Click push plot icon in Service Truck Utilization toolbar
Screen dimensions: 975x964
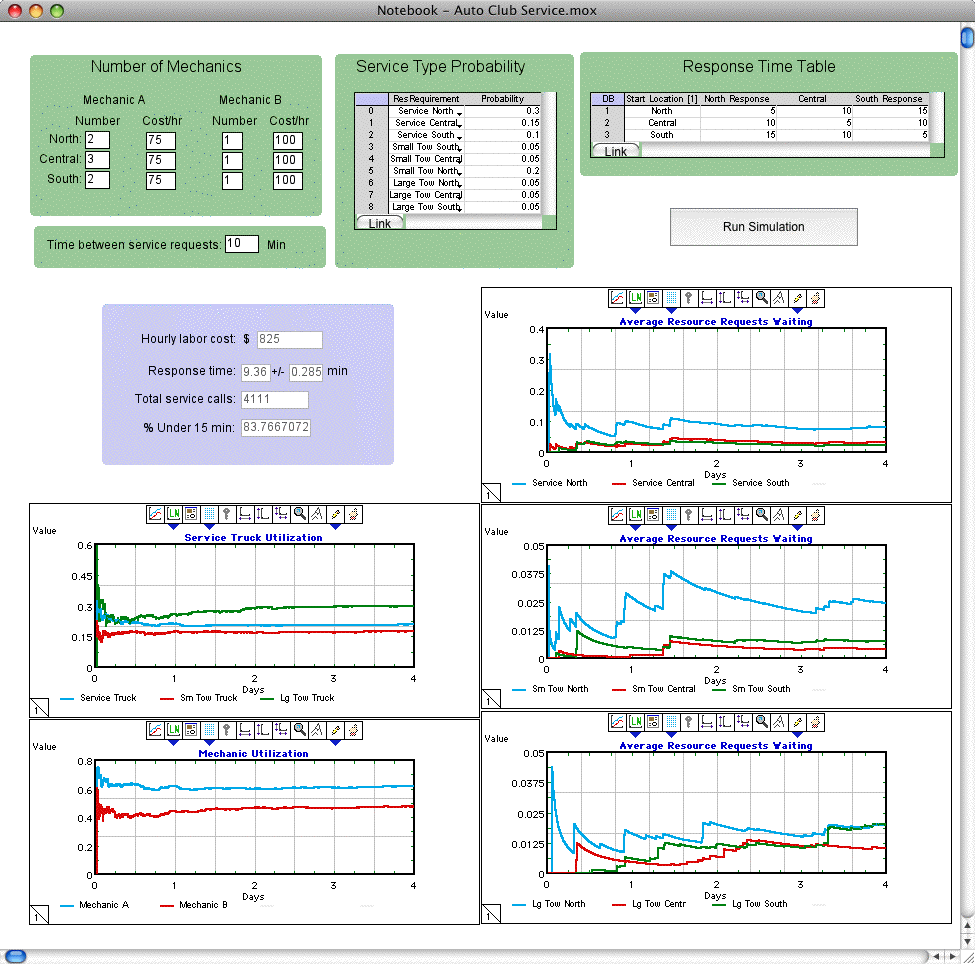(x=353, y=514)
